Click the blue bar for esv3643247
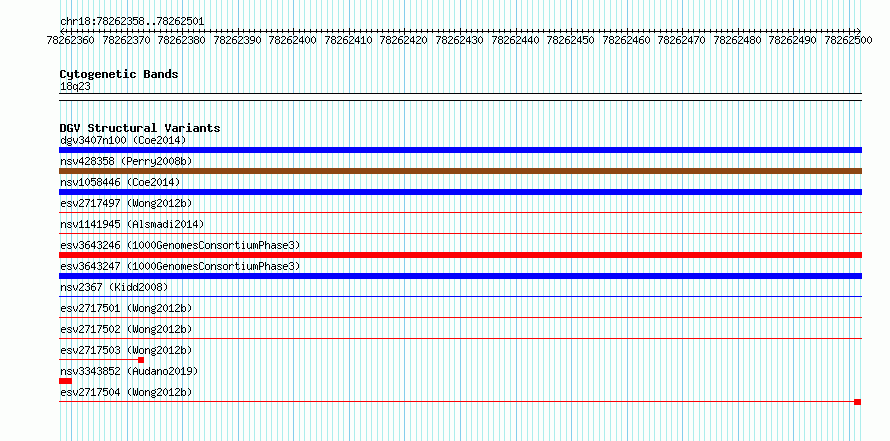890x441 pixels. (x=460, y=276)
